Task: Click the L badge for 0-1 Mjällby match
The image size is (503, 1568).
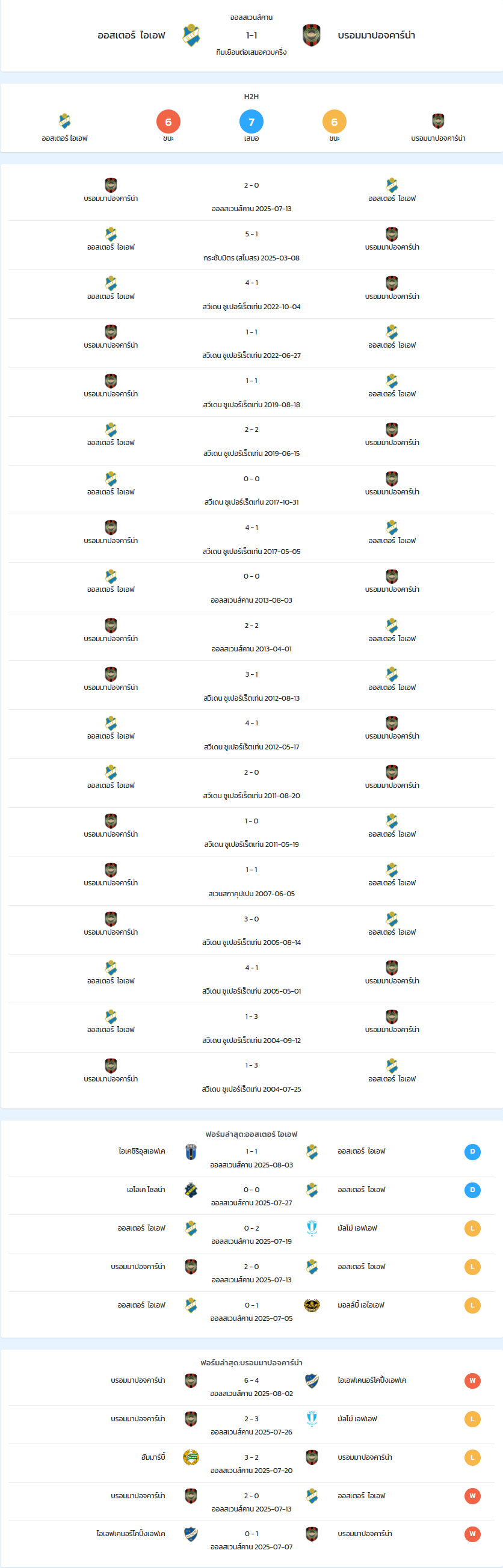Action: click(472, 1305)
